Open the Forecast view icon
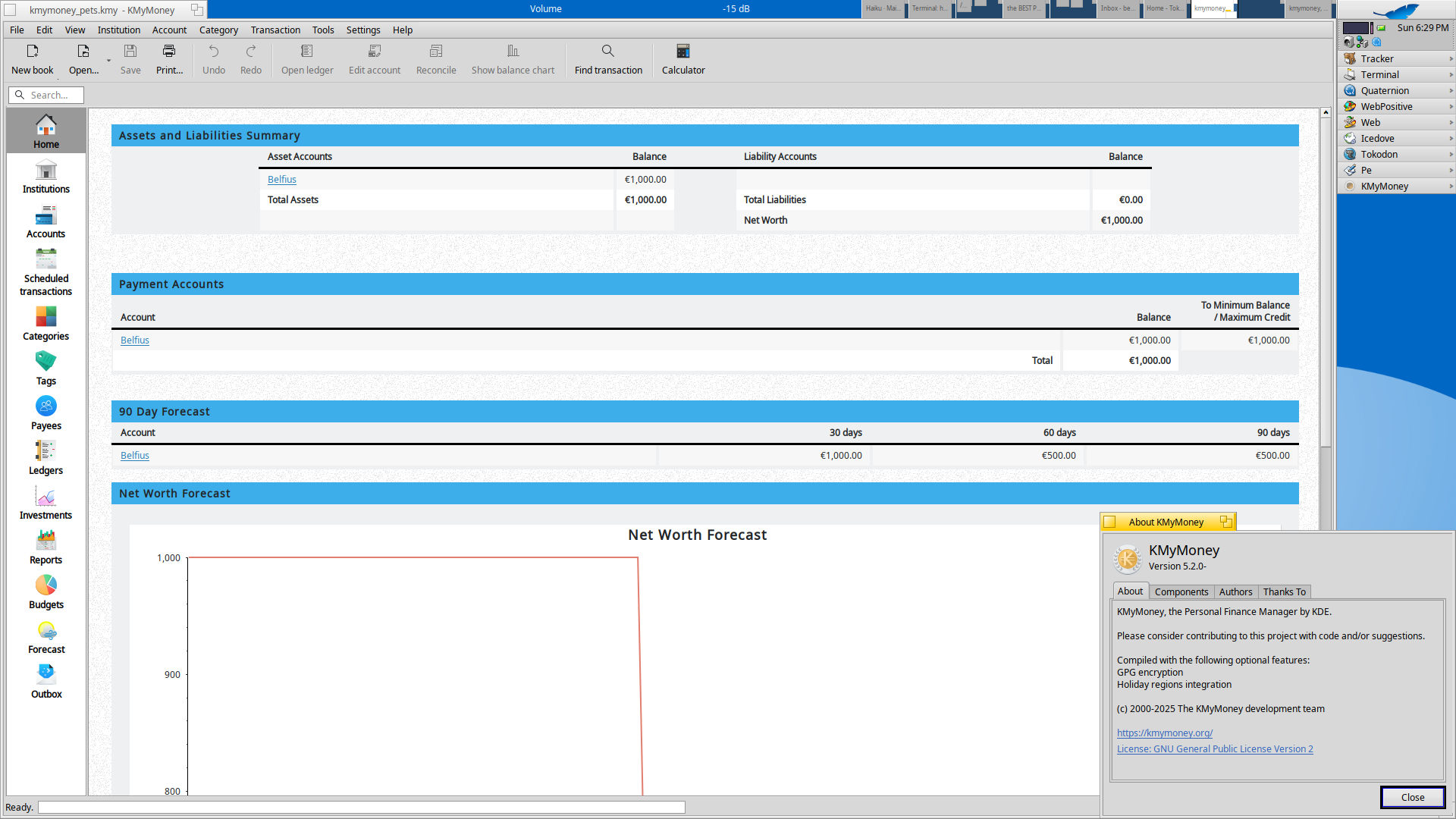 click(x=46, y=637)
